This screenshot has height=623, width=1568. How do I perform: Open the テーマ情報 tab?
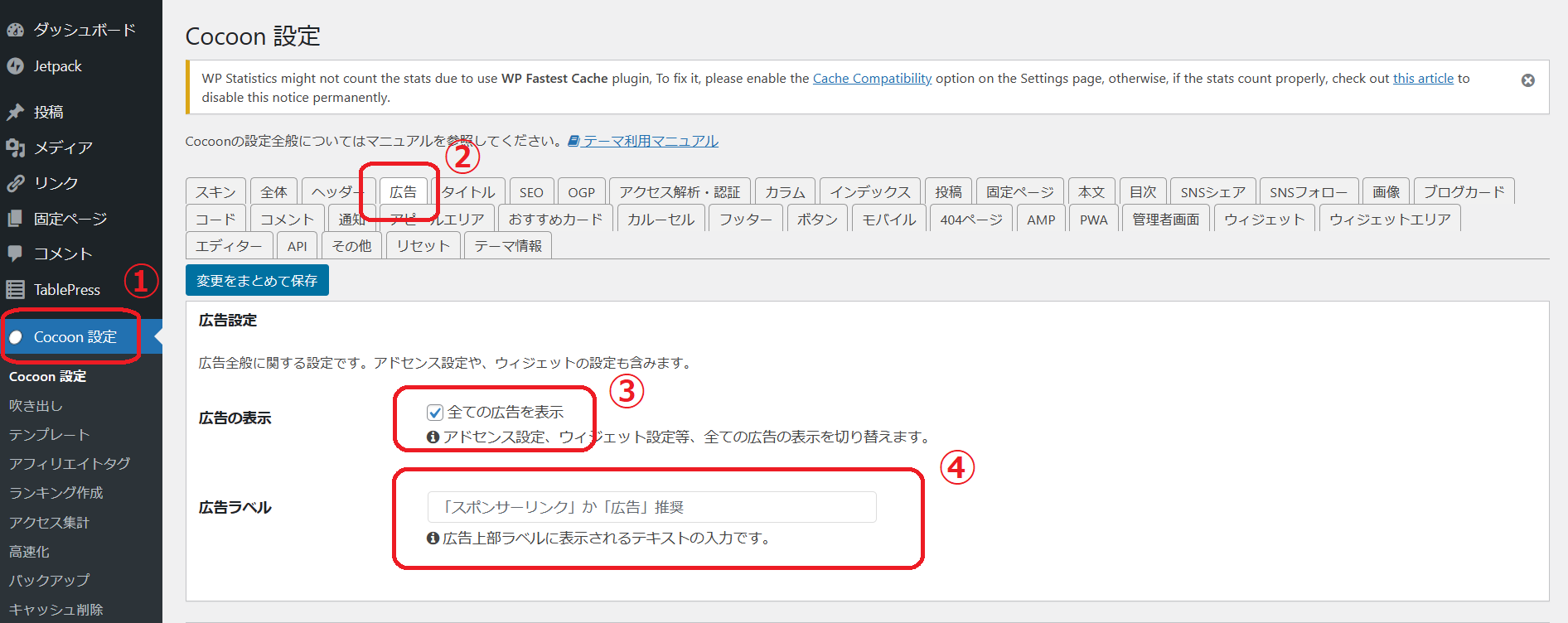508,246
